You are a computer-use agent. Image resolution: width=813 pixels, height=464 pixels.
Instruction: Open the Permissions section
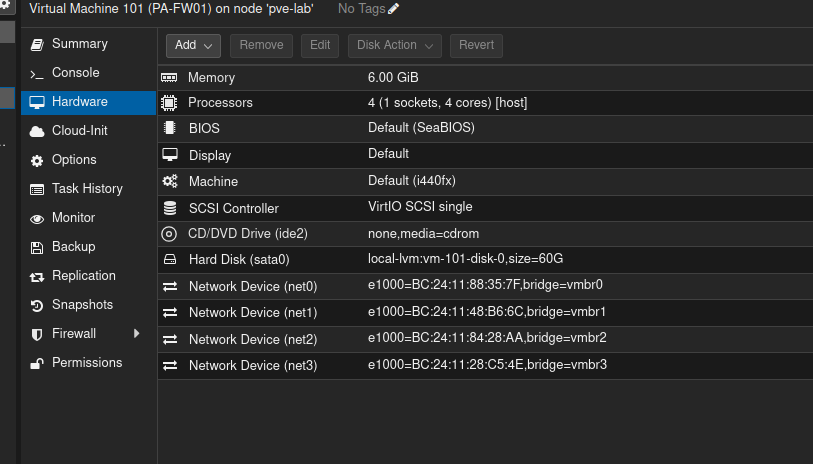89,363
